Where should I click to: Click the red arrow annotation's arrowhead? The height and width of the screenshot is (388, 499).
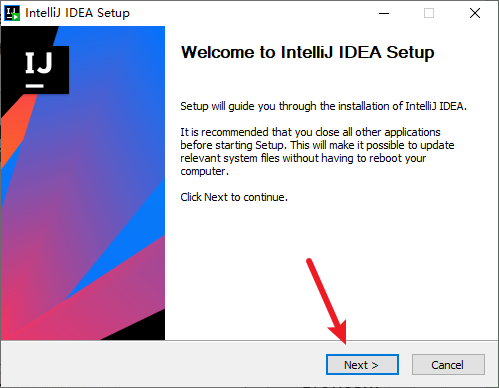point(340,333)
